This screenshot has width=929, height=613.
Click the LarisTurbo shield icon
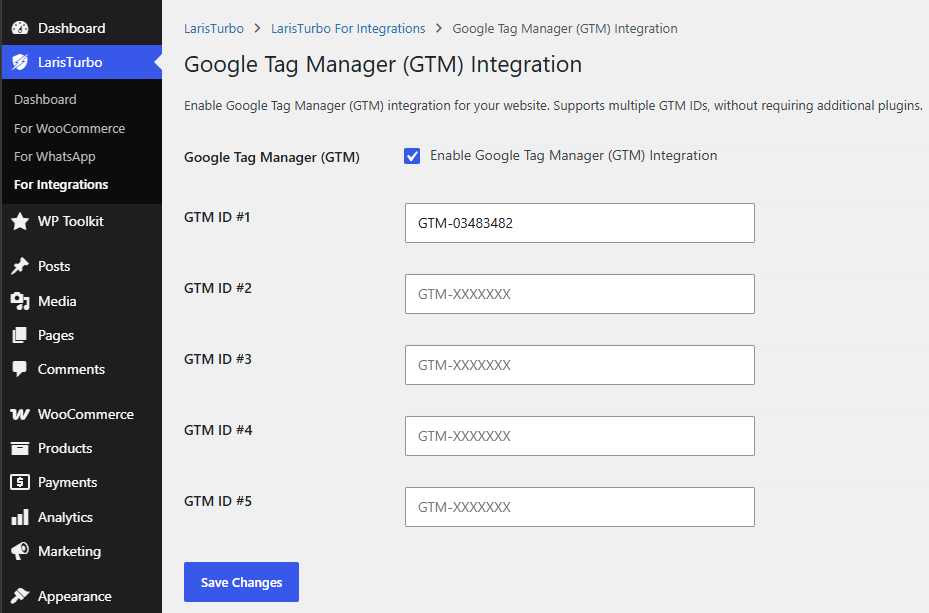pyautogui.click(x=20, y=62)
